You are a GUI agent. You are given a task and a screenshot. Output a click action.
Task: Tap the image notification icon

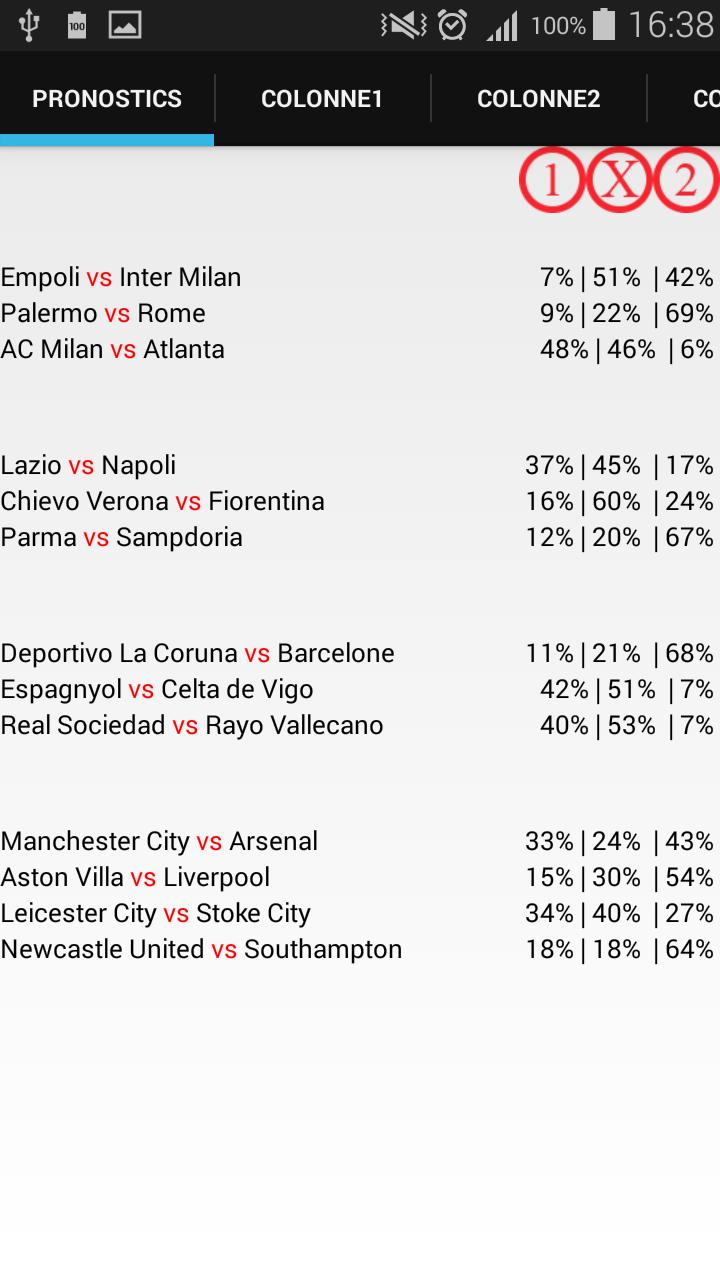pyautogui.click(x=125, y=25)
